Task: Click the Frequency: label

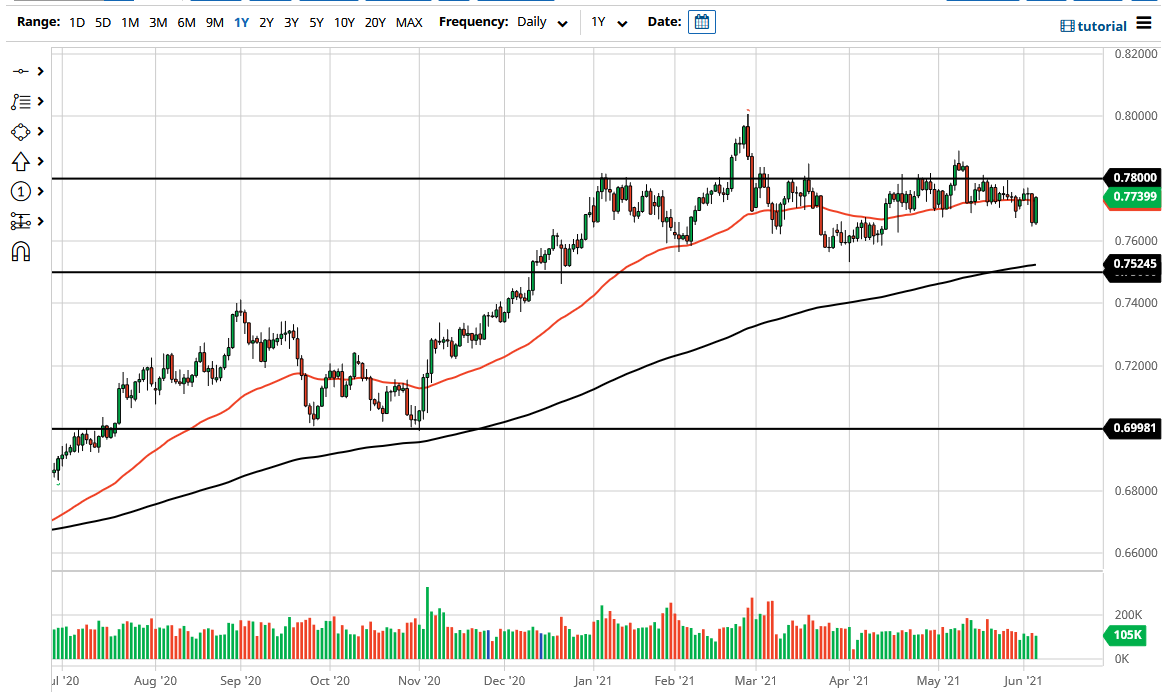Action: pos(474,22)
